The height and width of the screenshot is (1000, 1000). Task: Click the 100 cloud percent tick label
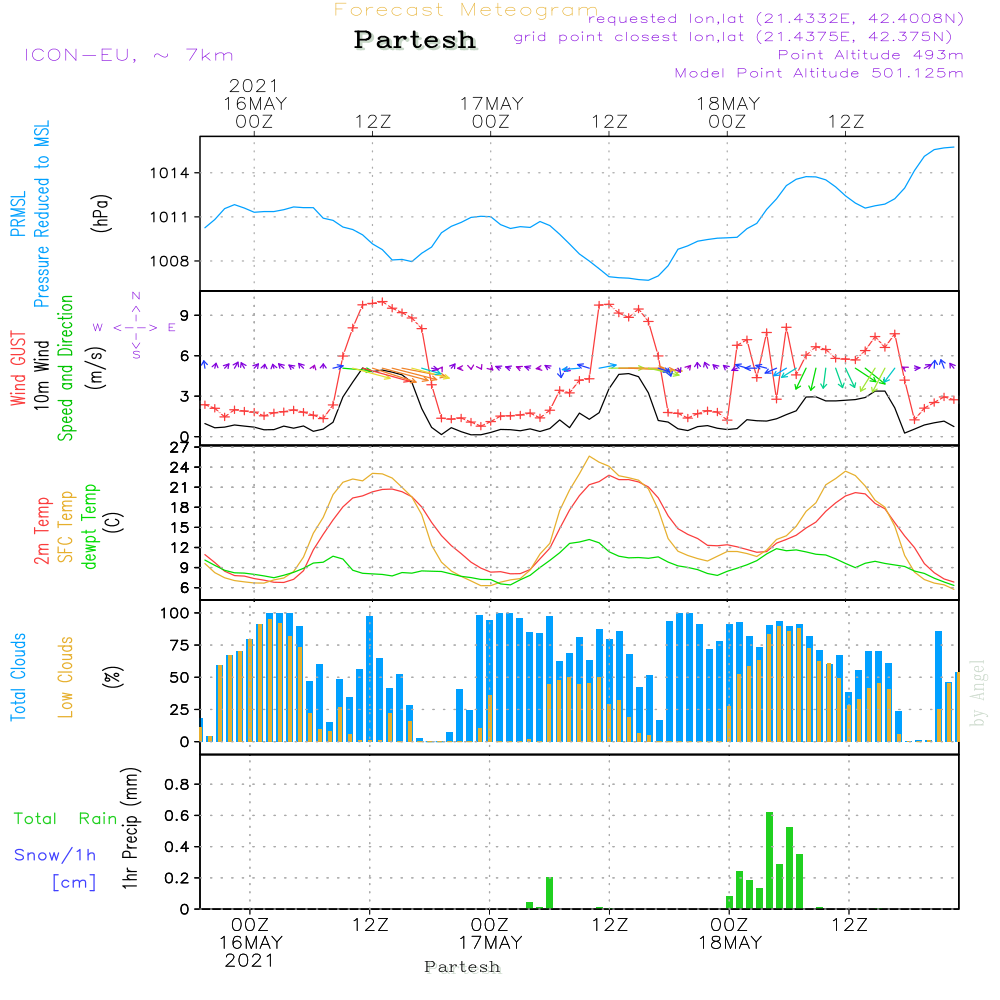(174, 614)
